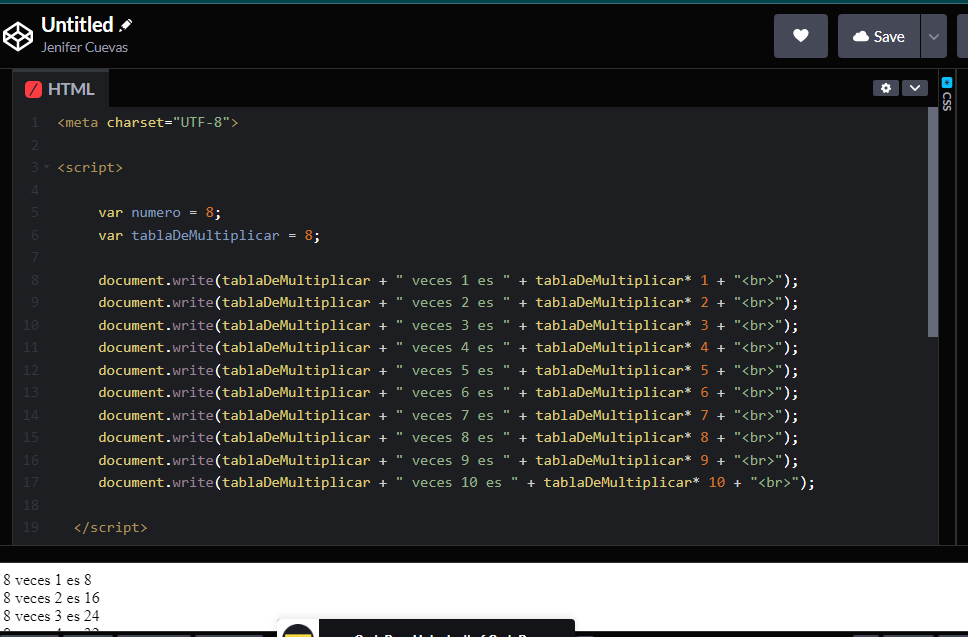Click code line with 'veces 5 es'
Viewport: 968px width, 637px height.
(448, 370)
